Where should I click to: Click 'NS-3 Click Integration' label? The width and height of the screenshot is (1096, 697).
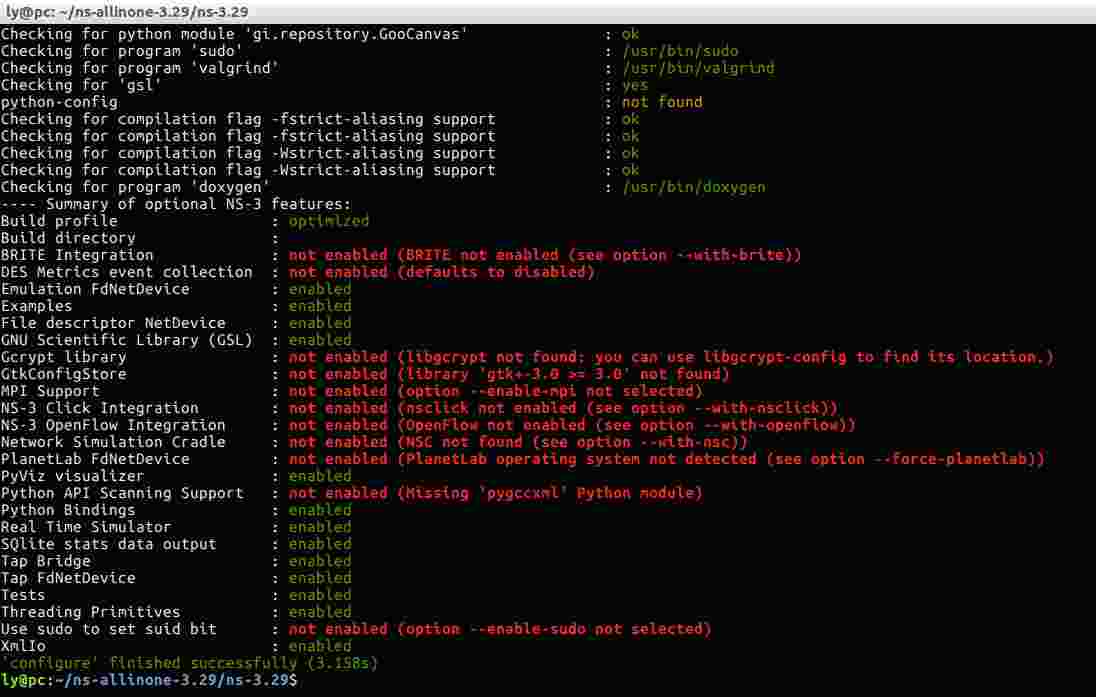99,408
